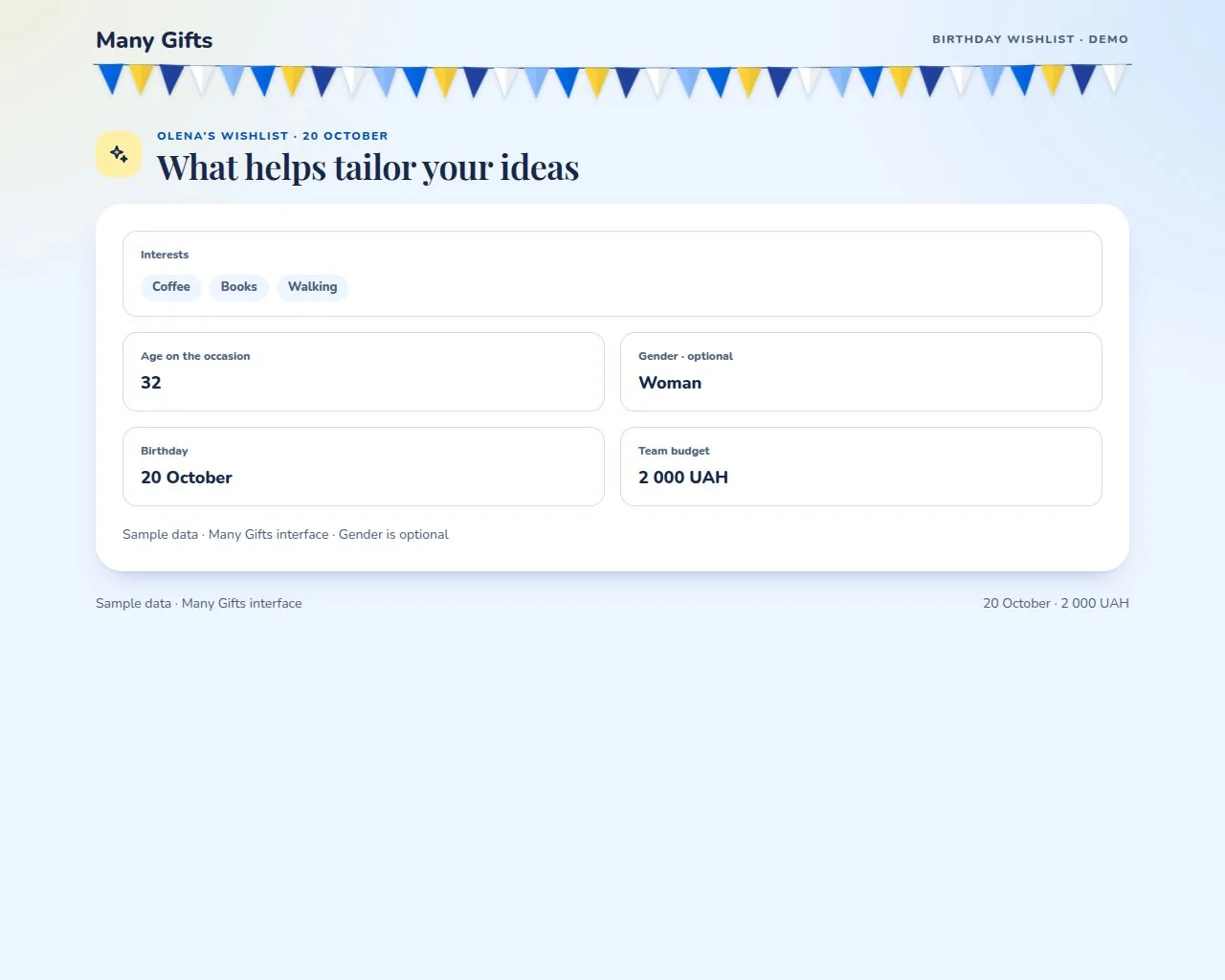
Task: Click the 'Birthday' field label
Action: (165, 451)
